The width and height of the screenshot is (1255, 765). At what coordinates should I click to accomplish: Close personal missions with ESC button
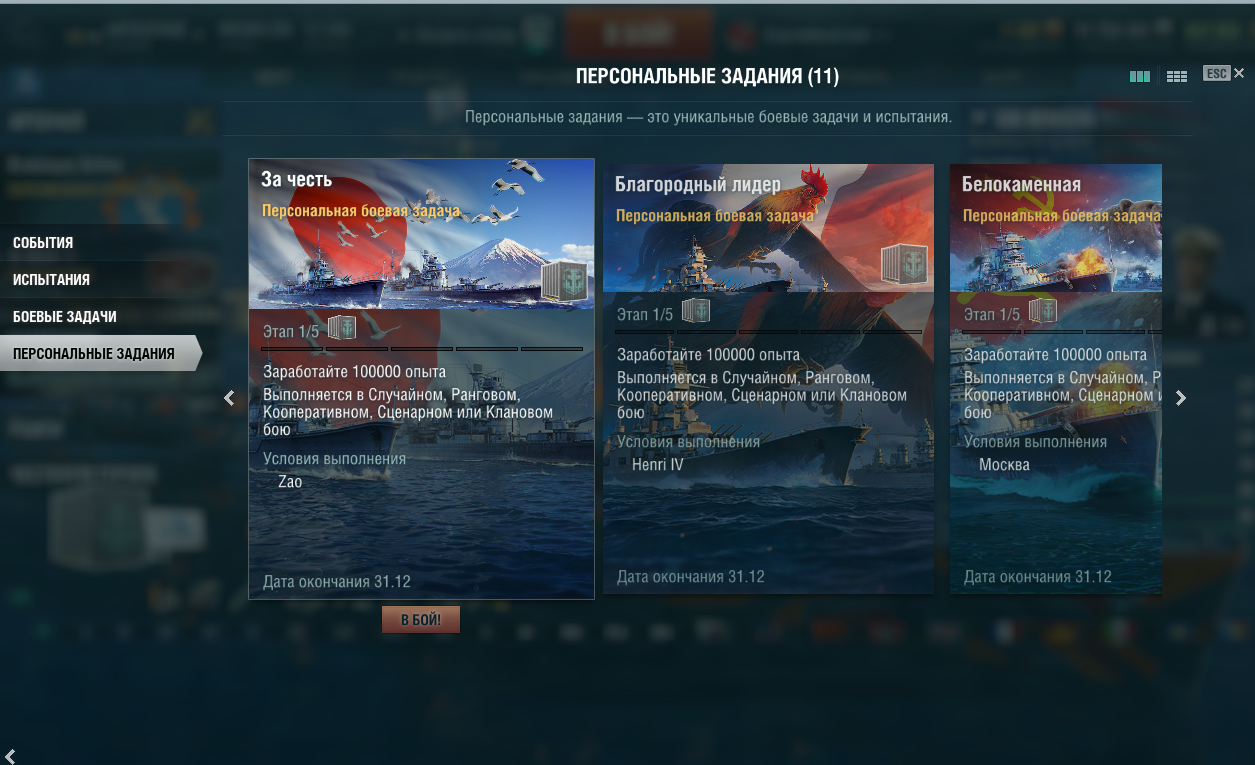pyautogui.click(x=1224, y=74)
